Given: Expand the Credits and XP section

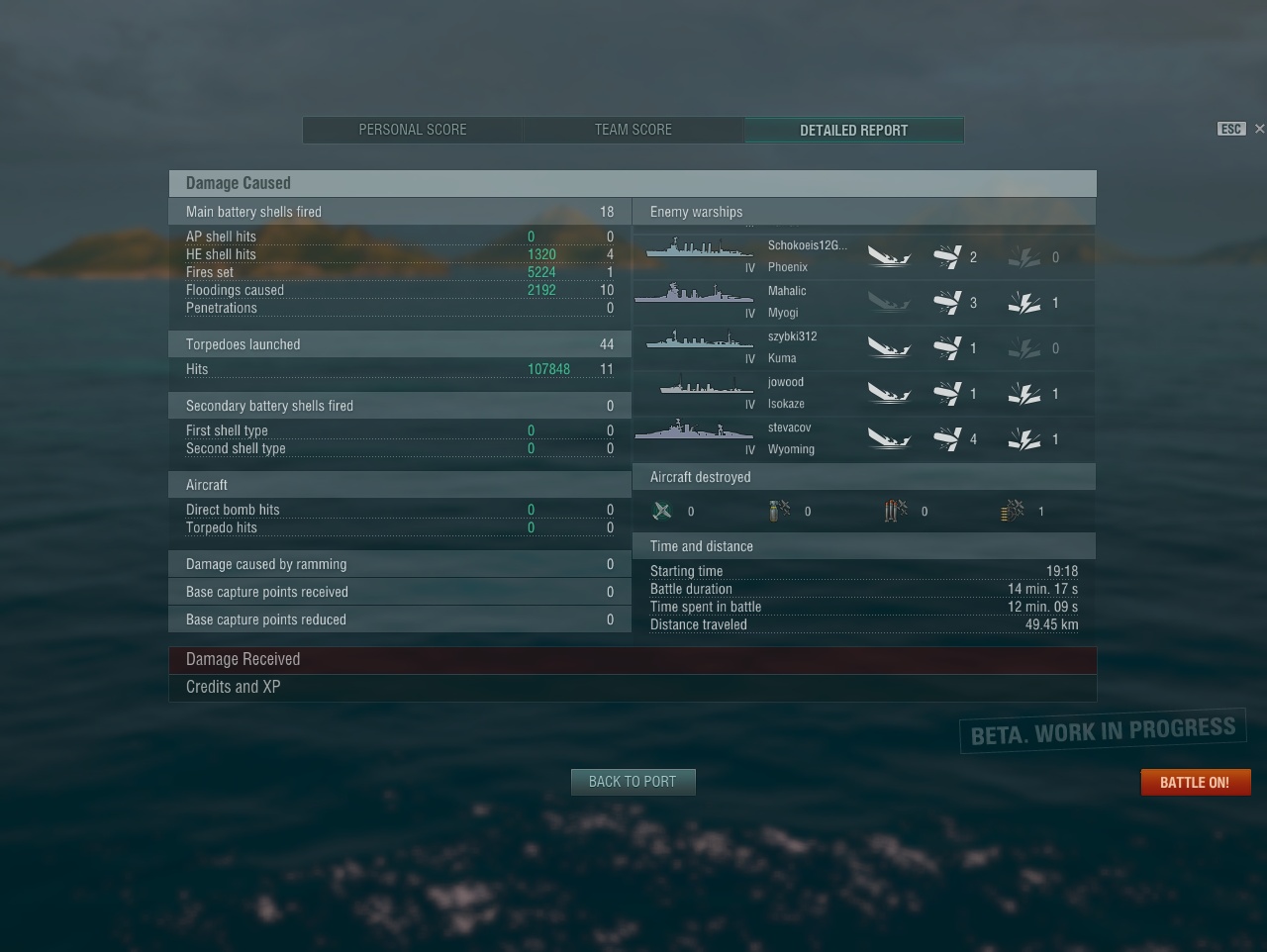Looking at the screenshot, I should [633, 688].
